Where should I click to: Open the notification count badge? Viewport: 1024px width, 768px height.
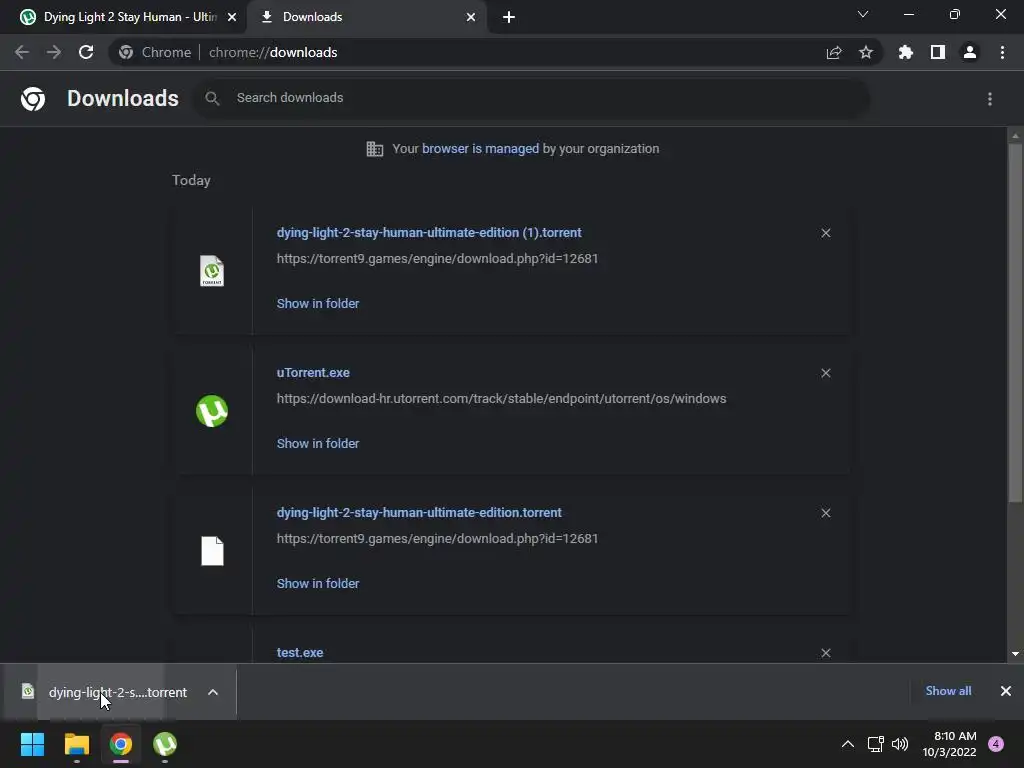click(x=996, y=744)
